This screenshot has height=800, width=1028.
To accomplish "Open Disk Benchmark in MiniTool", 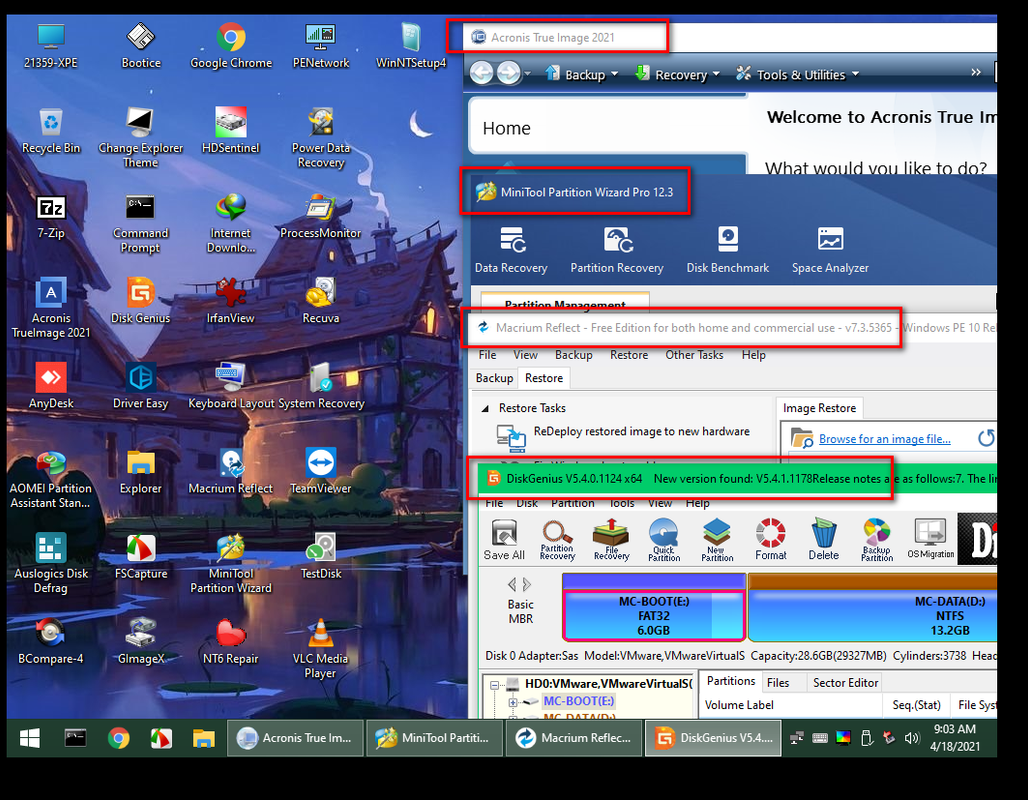I will point(728,250).
